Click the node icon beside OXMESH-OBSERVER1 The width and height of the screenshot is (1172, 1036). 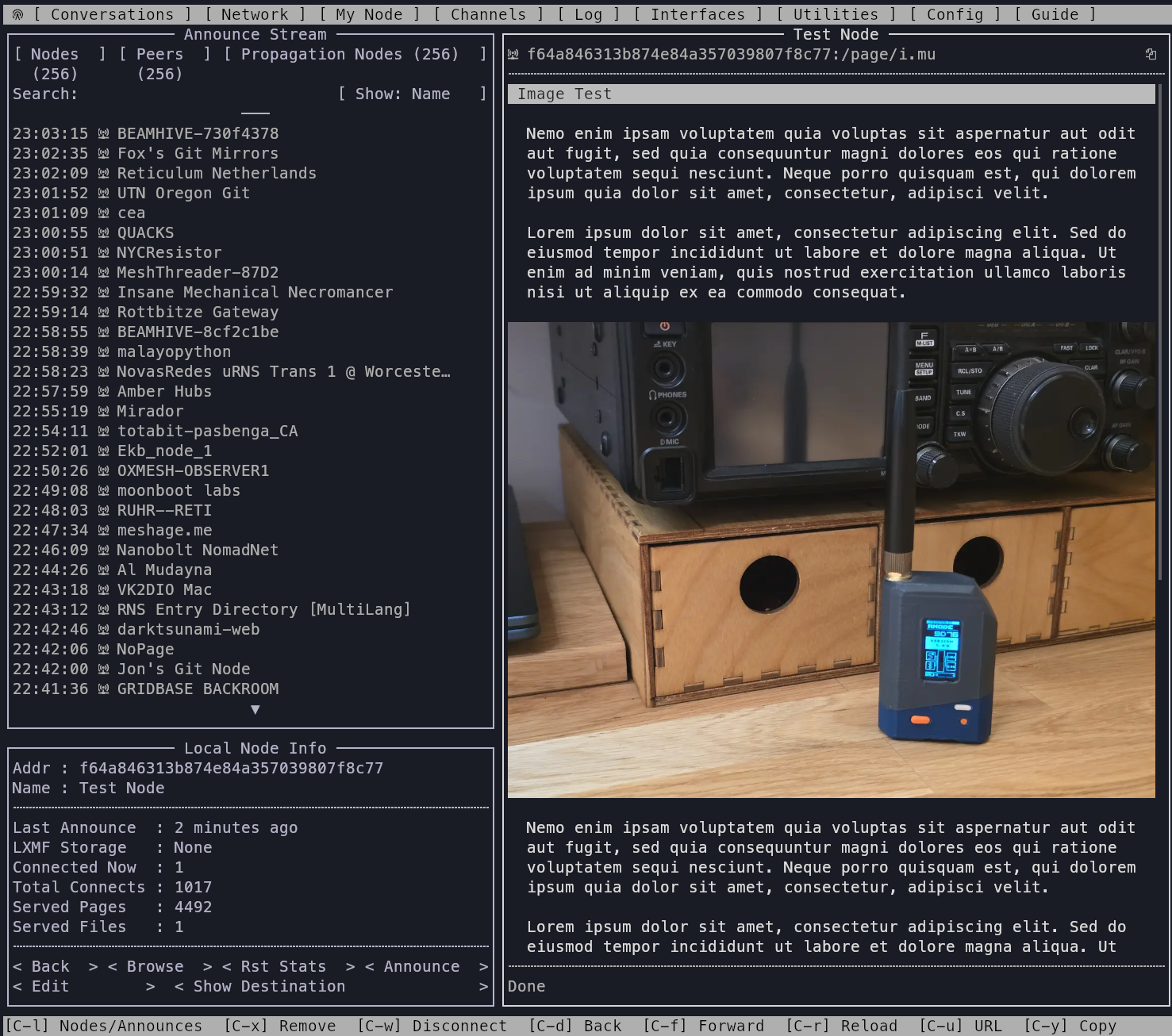coord(103,470)
